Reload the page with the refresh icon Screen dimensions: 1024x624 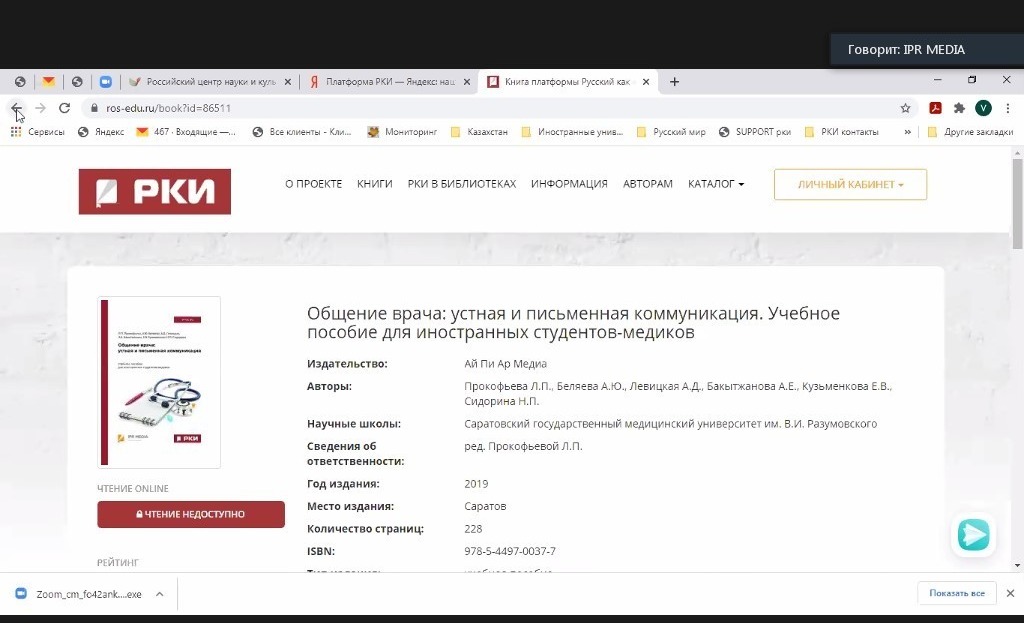(x=64, y=108)
